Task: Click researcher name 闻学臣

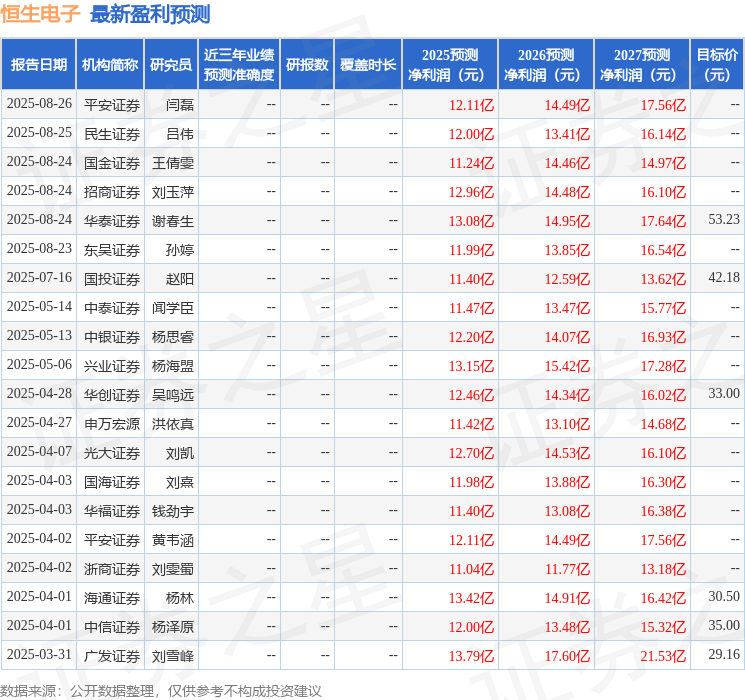Action: click(173, 308)
